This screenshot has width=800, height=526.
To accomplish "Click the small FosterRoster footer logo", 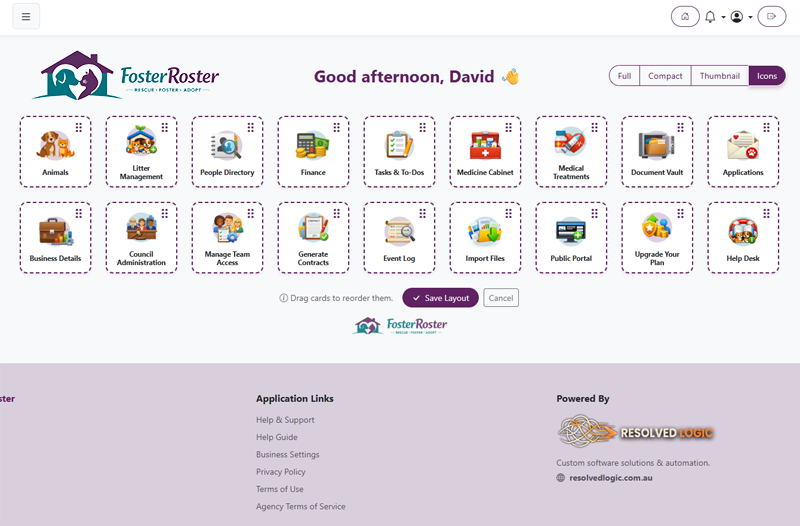I will [399, 325].
